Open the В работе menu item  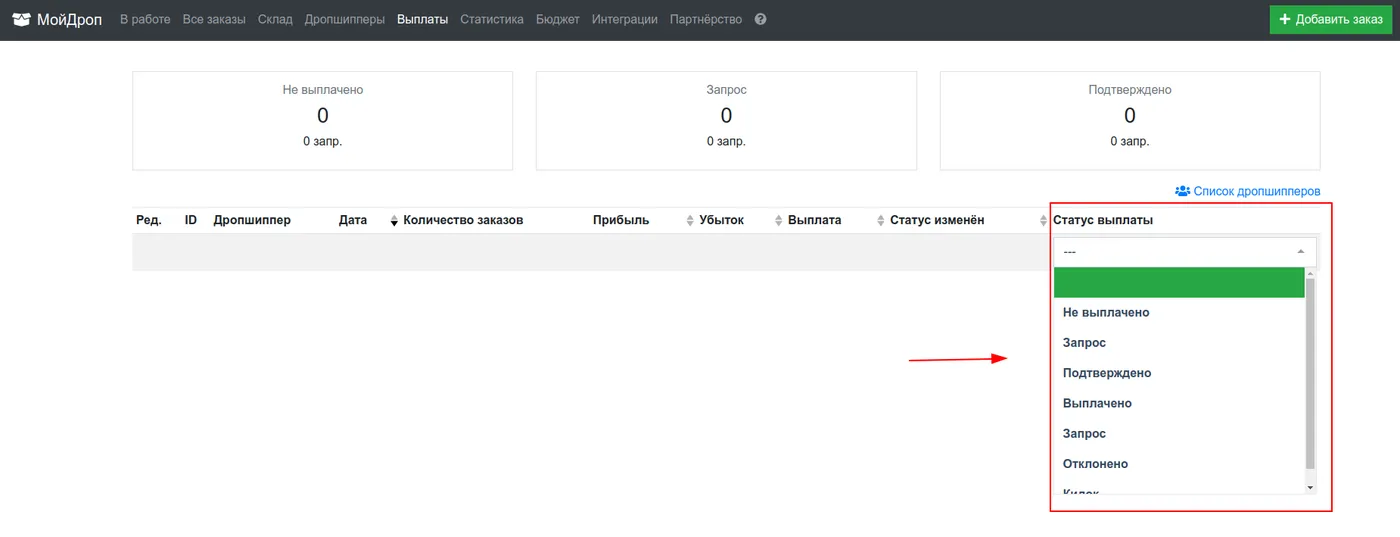click(145, 19)
